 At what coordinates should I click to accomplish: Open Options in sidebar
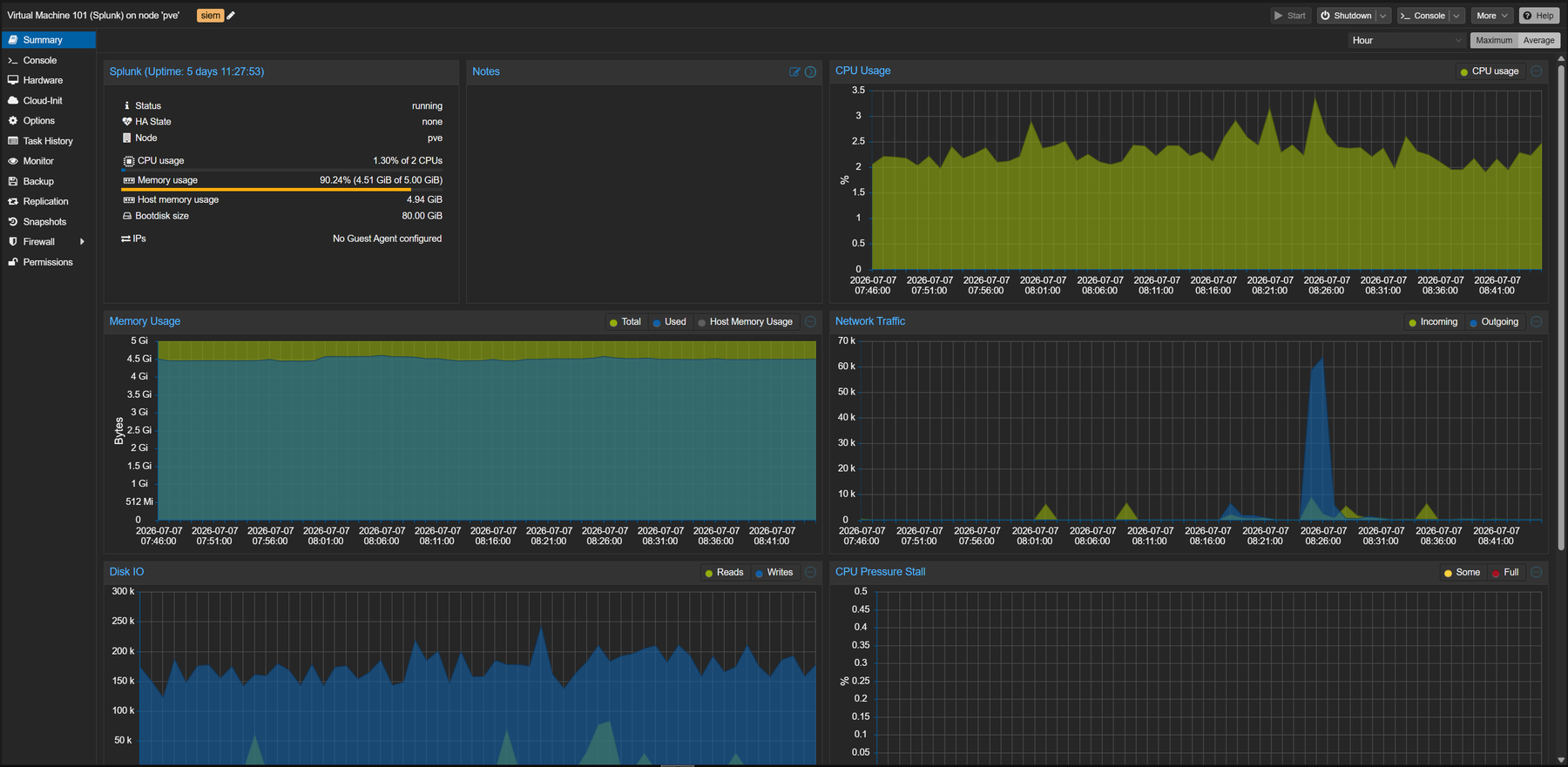point(49,120)
